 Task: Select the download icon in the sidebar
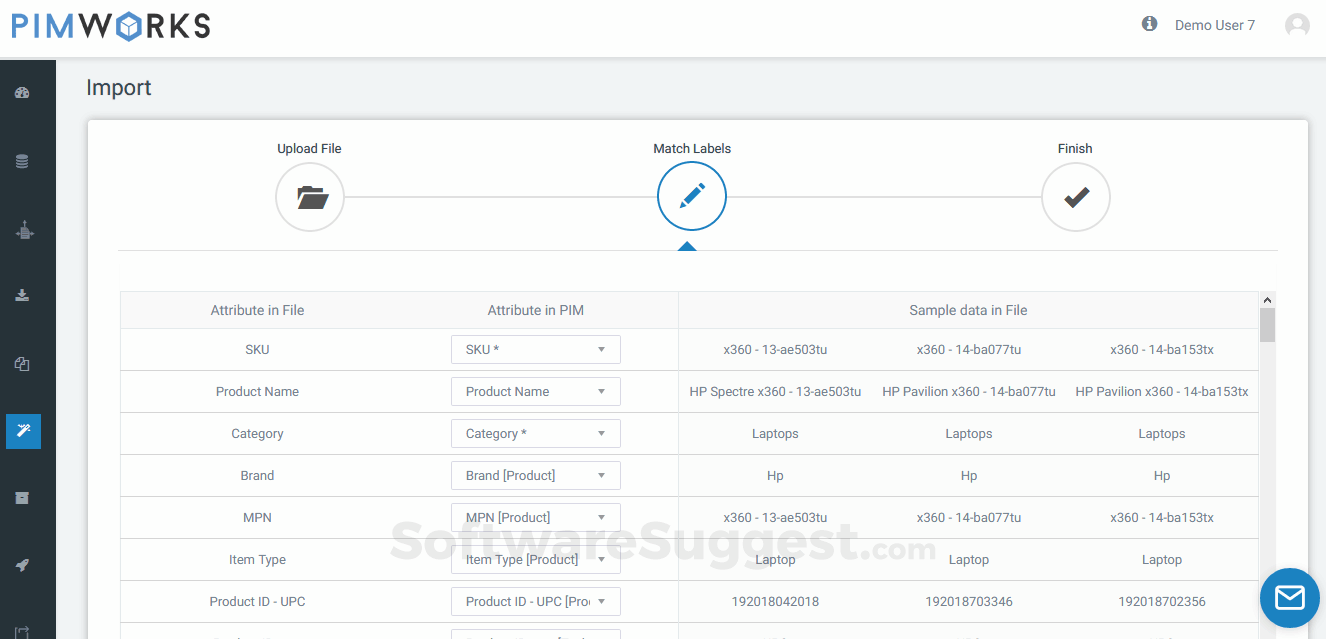point(23,294)
